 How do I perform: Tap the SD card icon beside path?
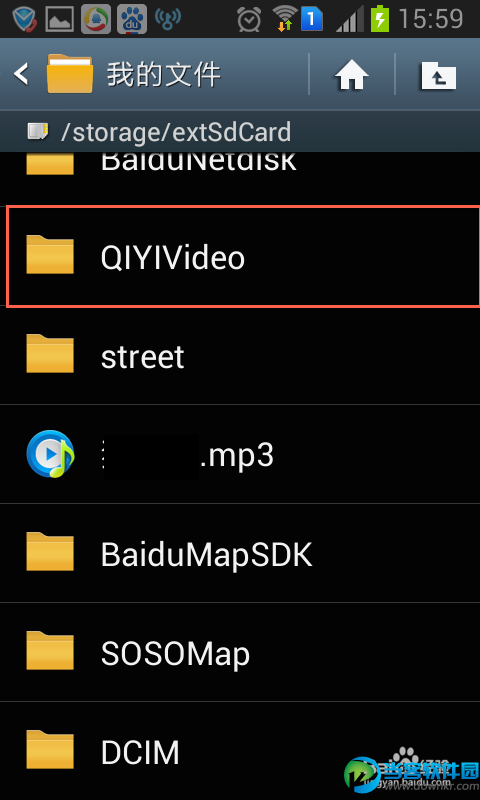pyautogui.click(x=38, y=132)
